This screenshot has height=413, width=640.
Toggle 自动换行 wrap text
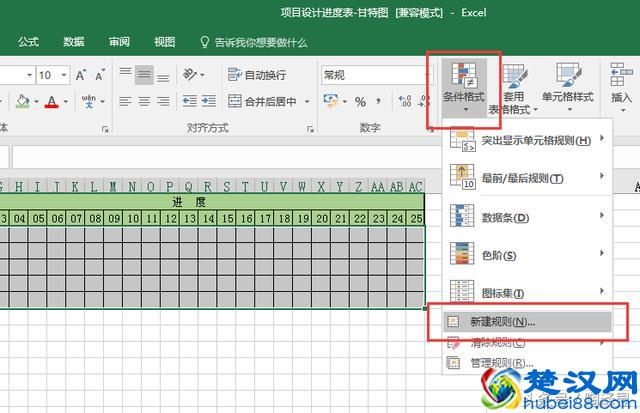pyautogui.click(x=257, y=75)
